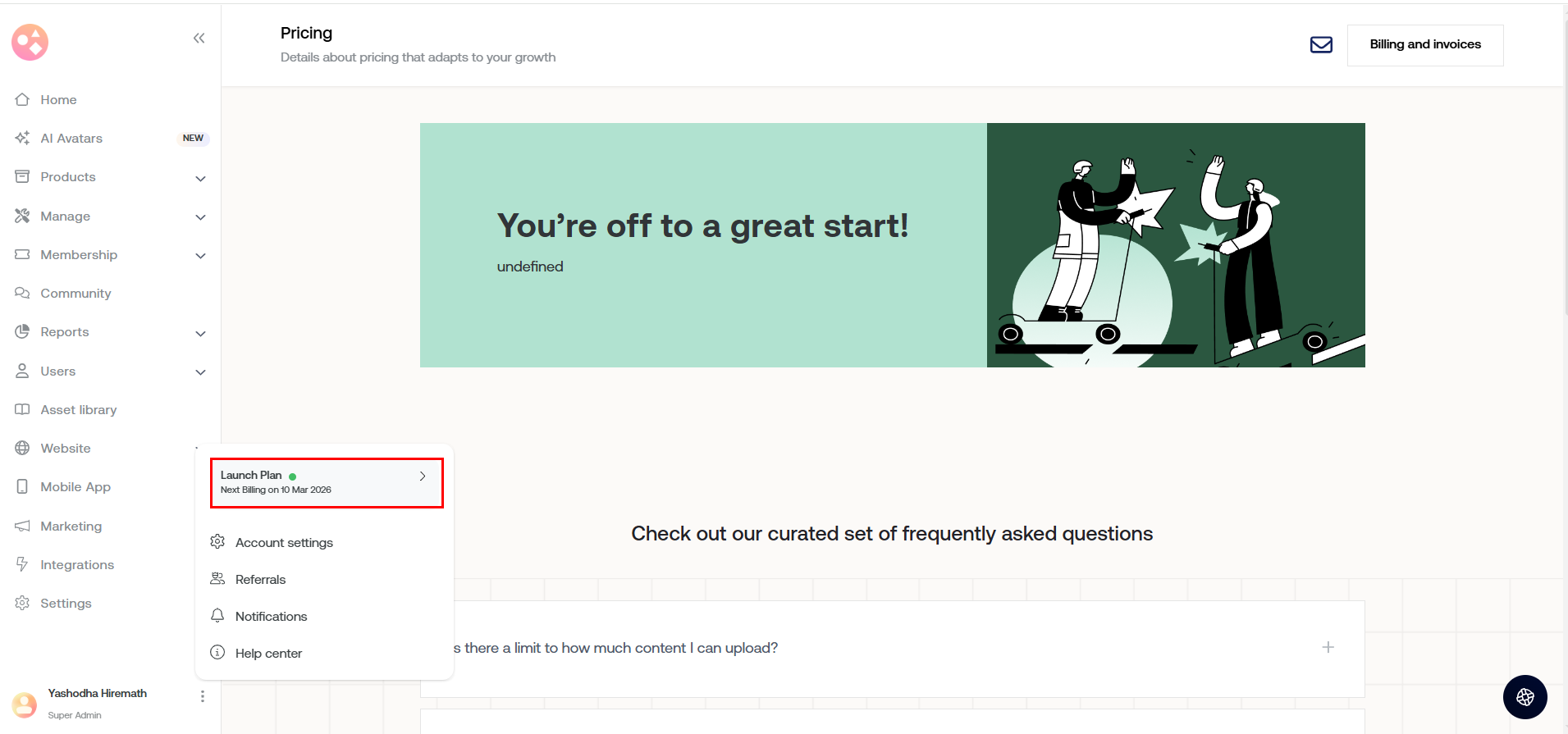Open the Mobile App phone icon
This screenshot has width=1568, height=734.
point(22,486)
